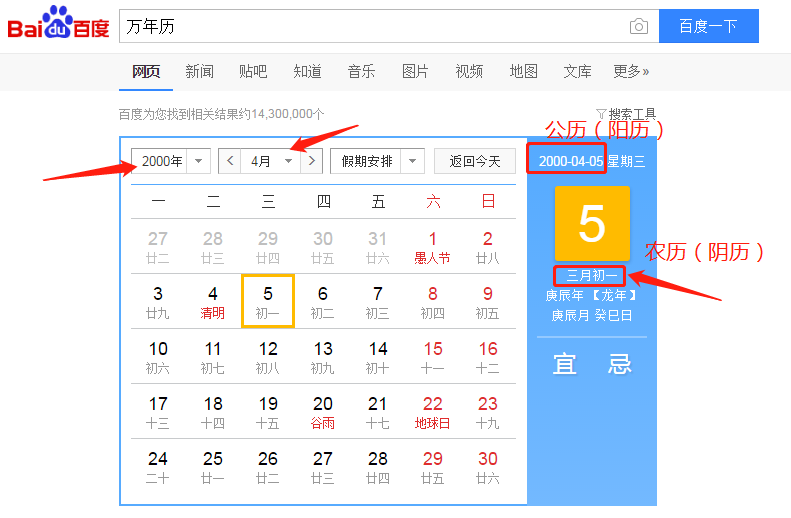Select April 13 初九 date
Viewport: 791px width, 518px height.
click(323, 357)
